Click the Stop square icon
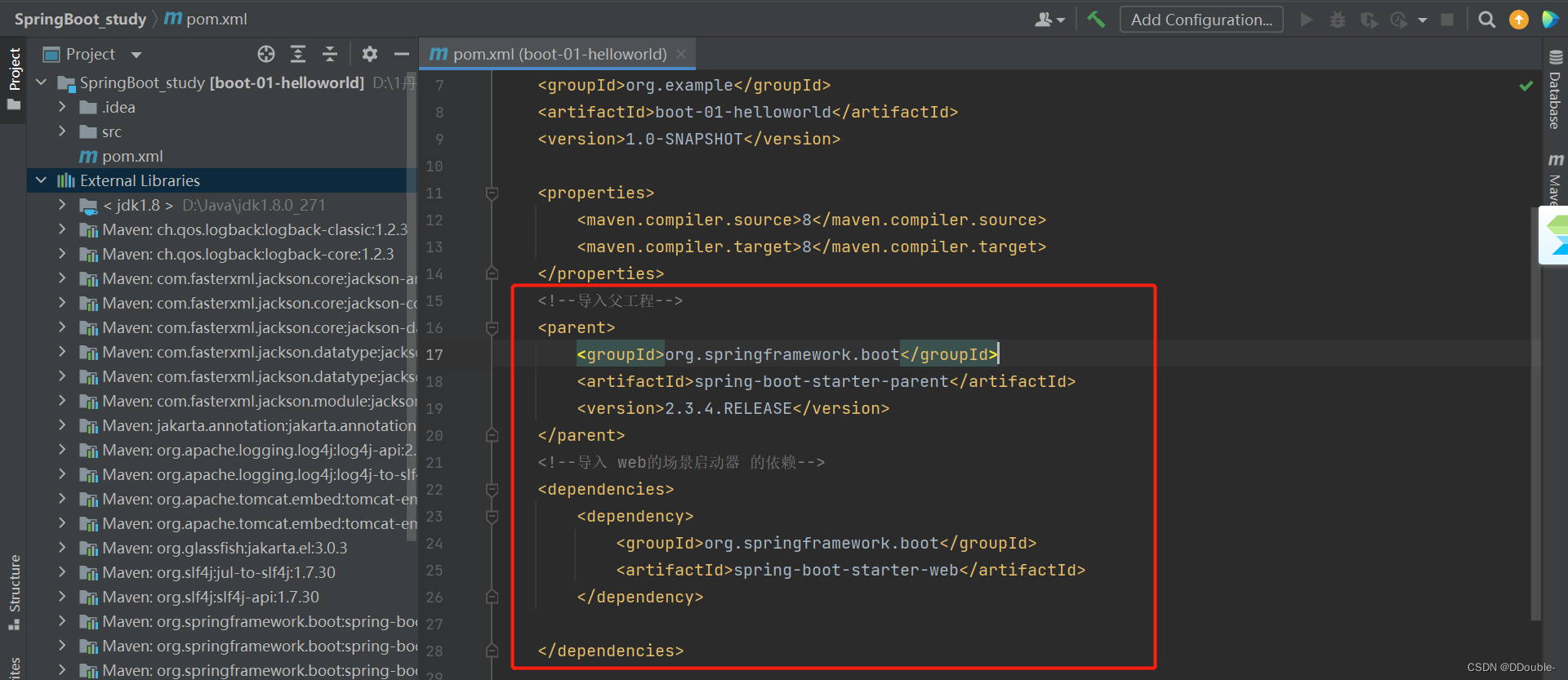The width and height of the screenshot is (1568, 680). (x=1447, y=20)
